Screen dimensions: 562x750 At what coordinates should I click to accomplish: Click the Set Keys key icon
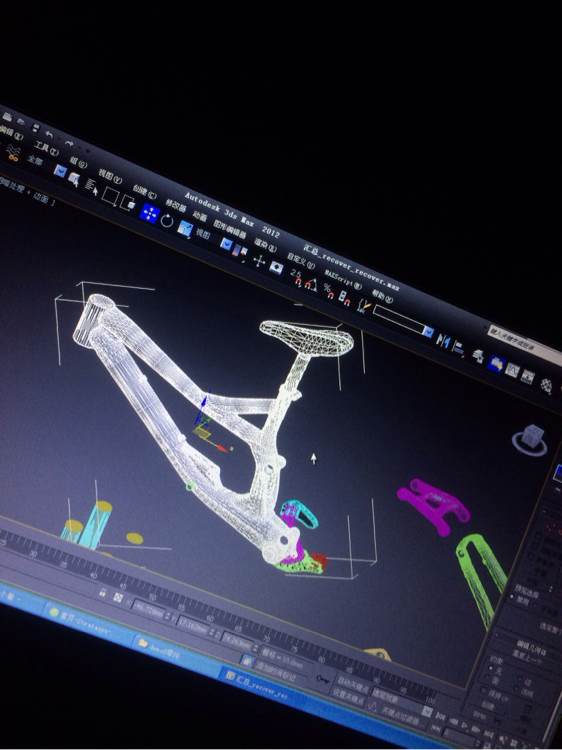click(321, 679)
